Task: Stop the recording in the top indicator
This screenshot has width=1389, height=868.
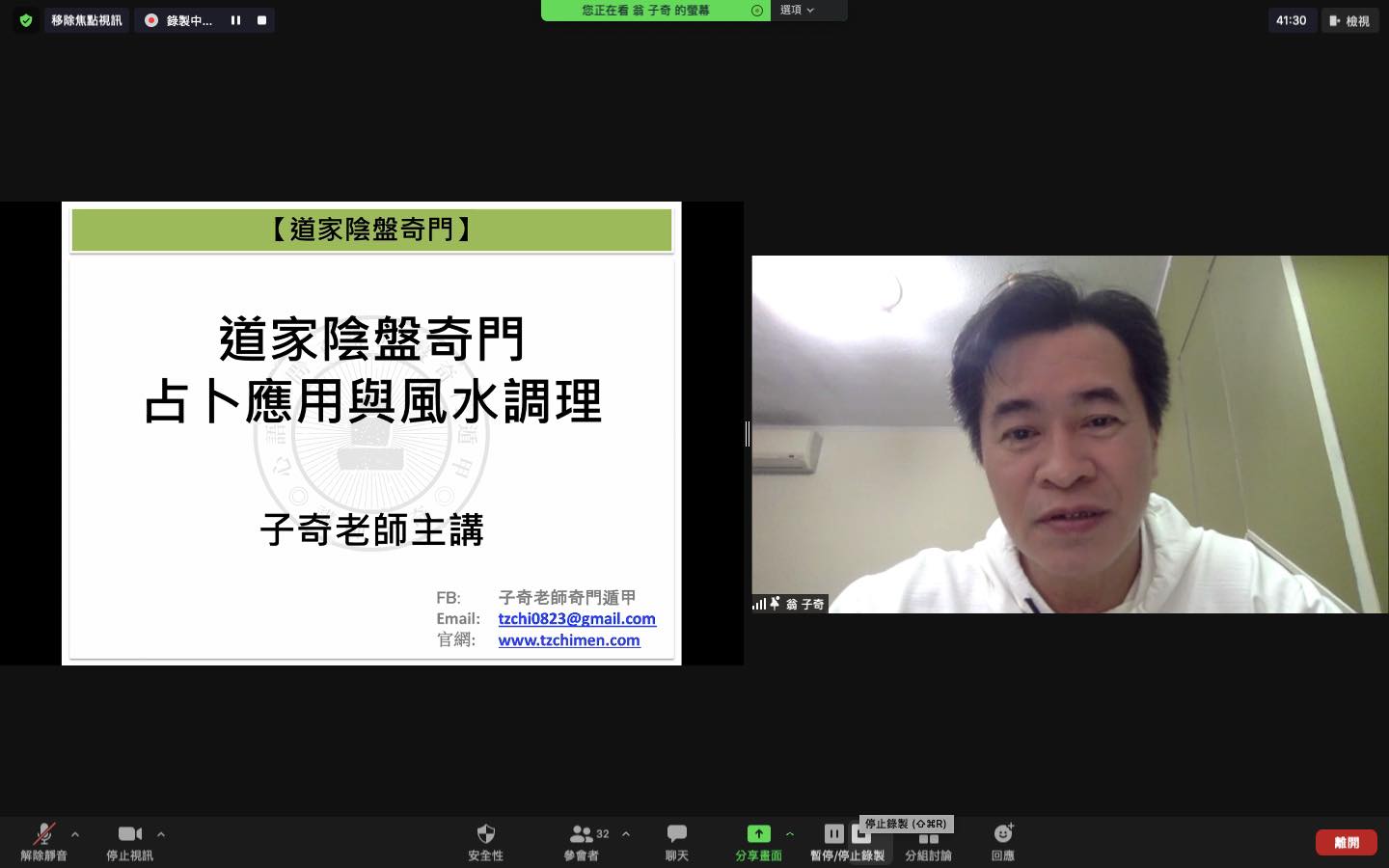Action: point(261,20)
